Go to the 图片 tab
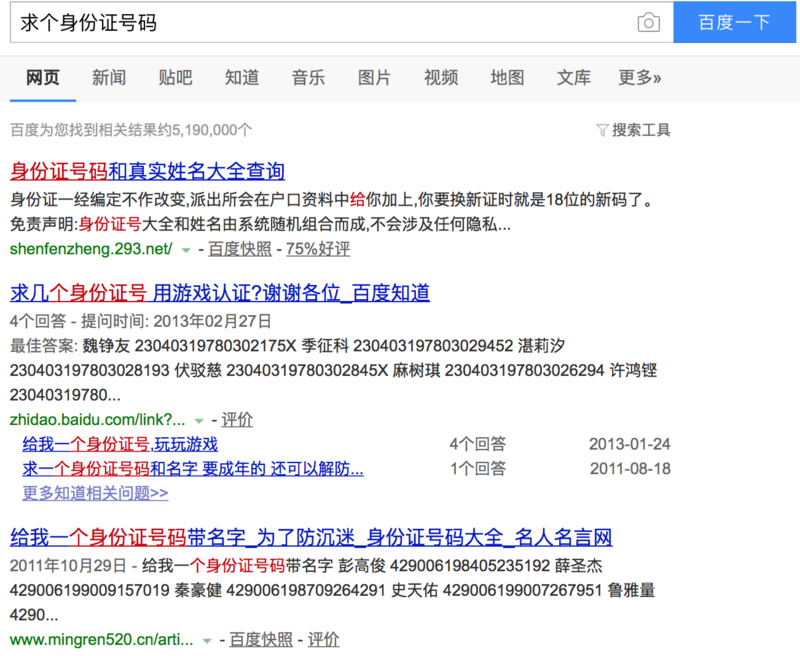 374,77
